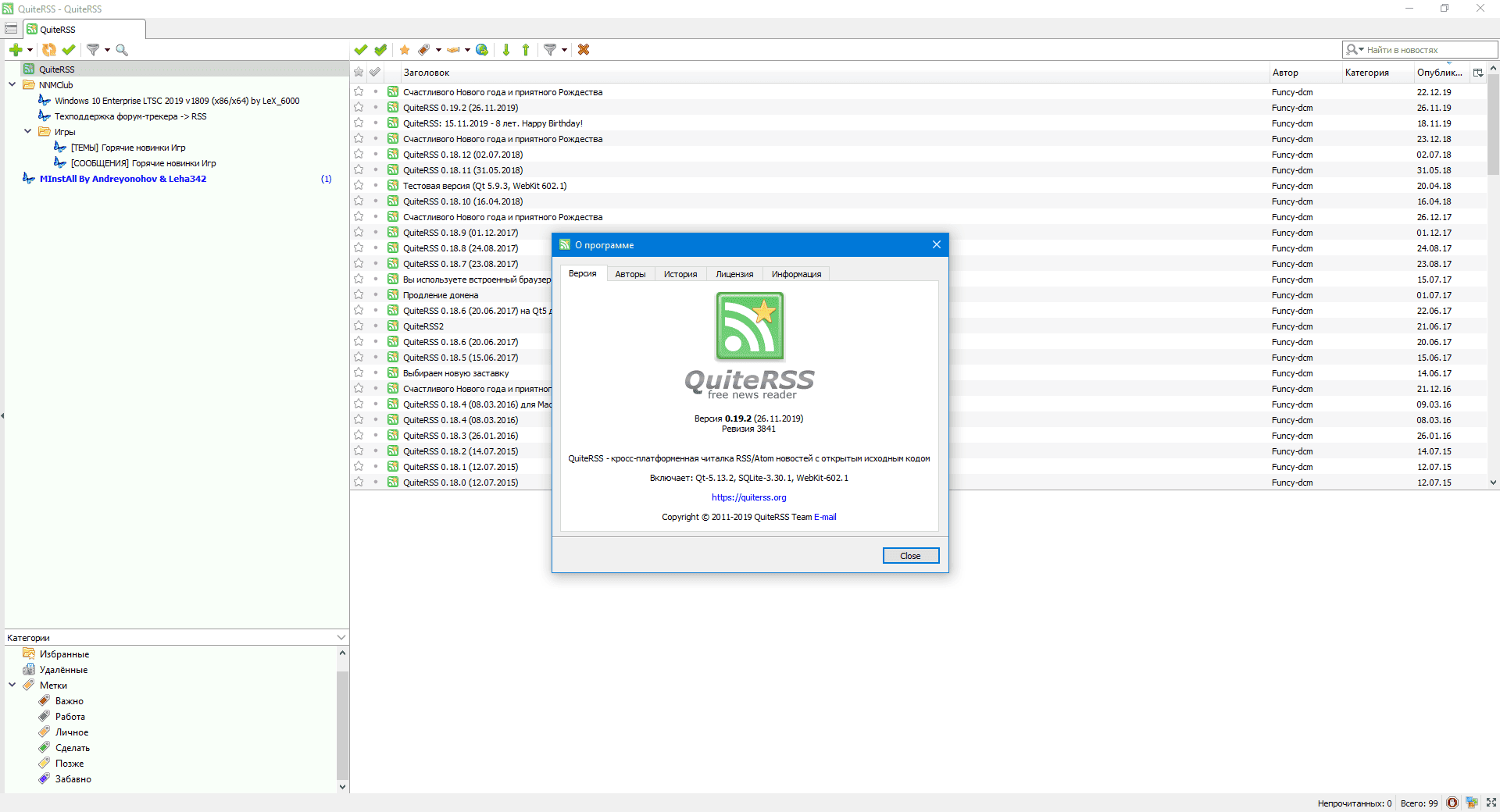1500x812 pixels.
Task: Select the 'Важно' label
Action: coord(69,701)
